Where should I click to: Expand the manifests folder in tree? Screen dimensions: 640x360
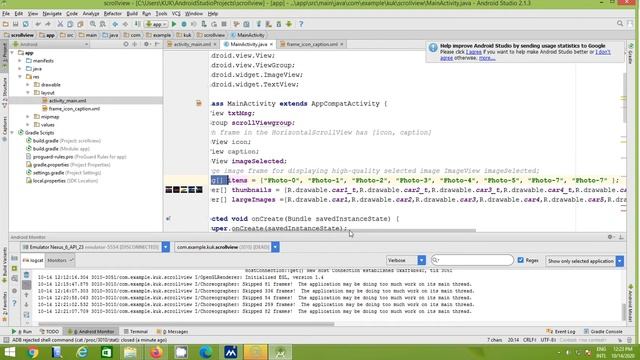pyautogui.click(x=20, y=61)
